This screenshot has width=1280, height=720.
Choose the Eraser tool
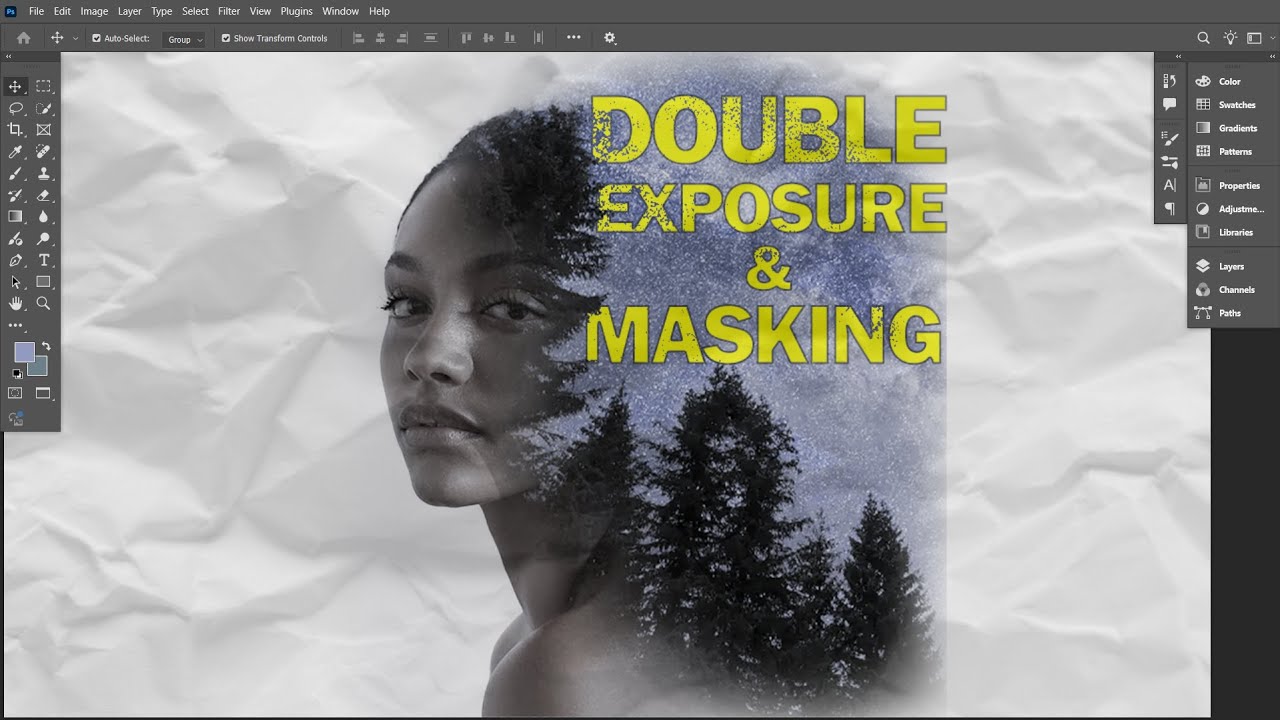click(x=44, y=196)
